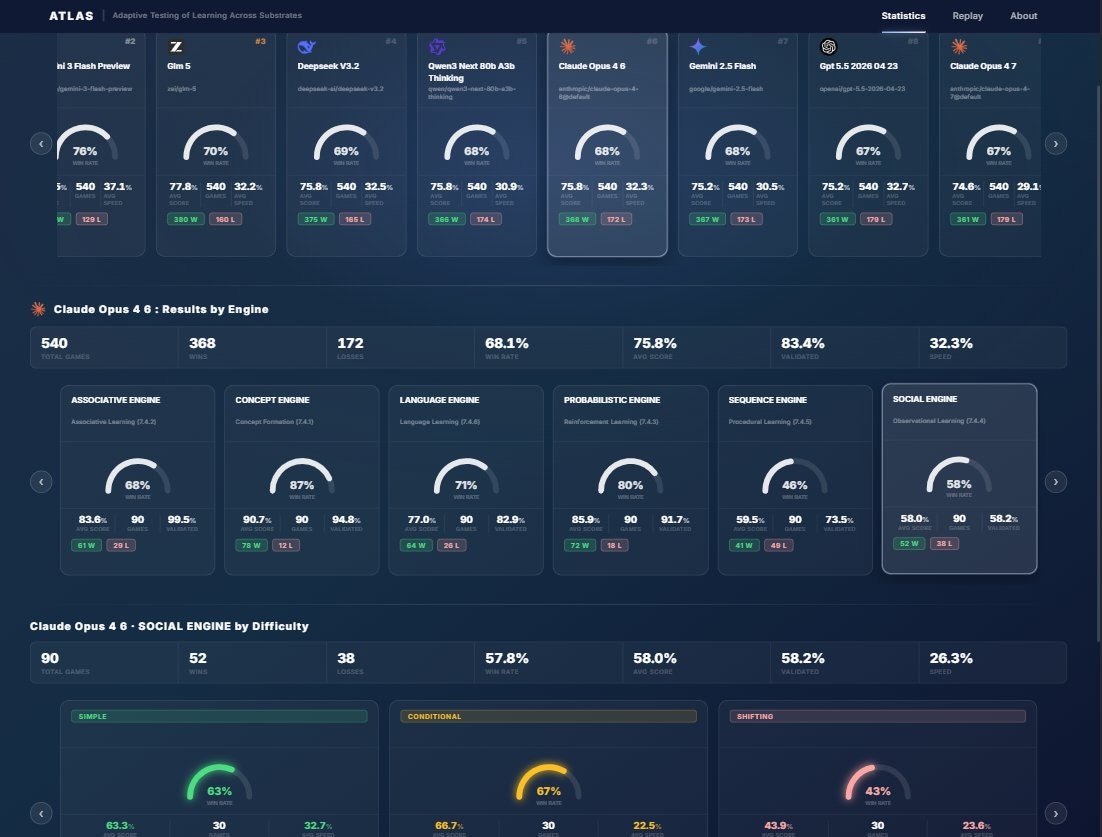This screenshot has width=1102, height=837.
Task: Click the yellow 67% Conditional gauge
Action: (x=548, y=784)
